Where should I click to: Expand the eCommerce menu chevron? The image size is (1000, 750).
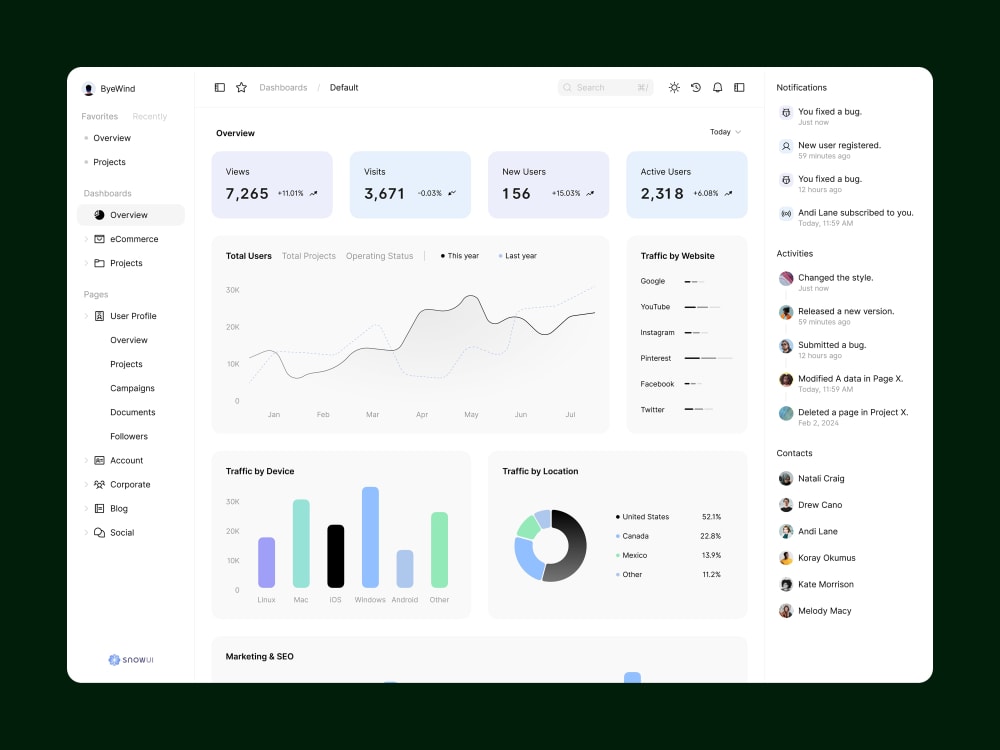click(86, 239)
